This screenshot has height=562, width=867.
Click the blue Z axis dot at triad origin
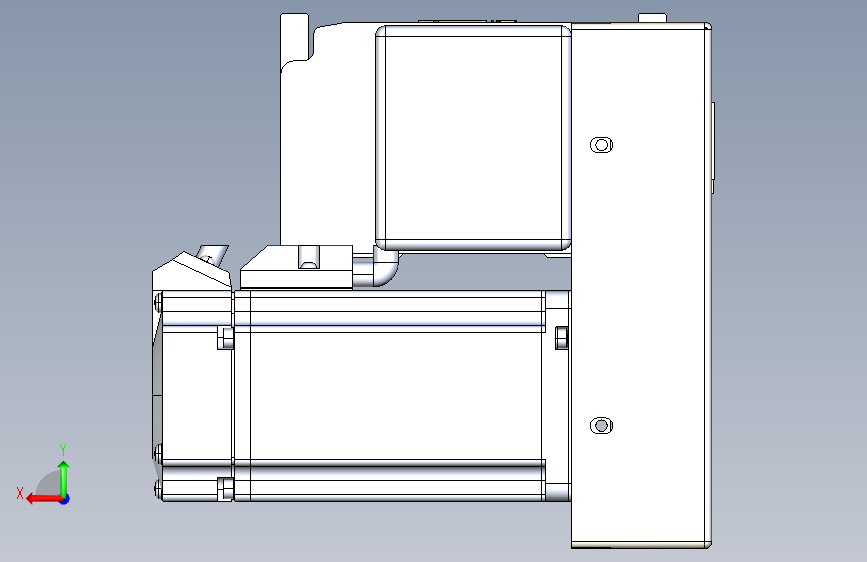[x=65, y=499]
